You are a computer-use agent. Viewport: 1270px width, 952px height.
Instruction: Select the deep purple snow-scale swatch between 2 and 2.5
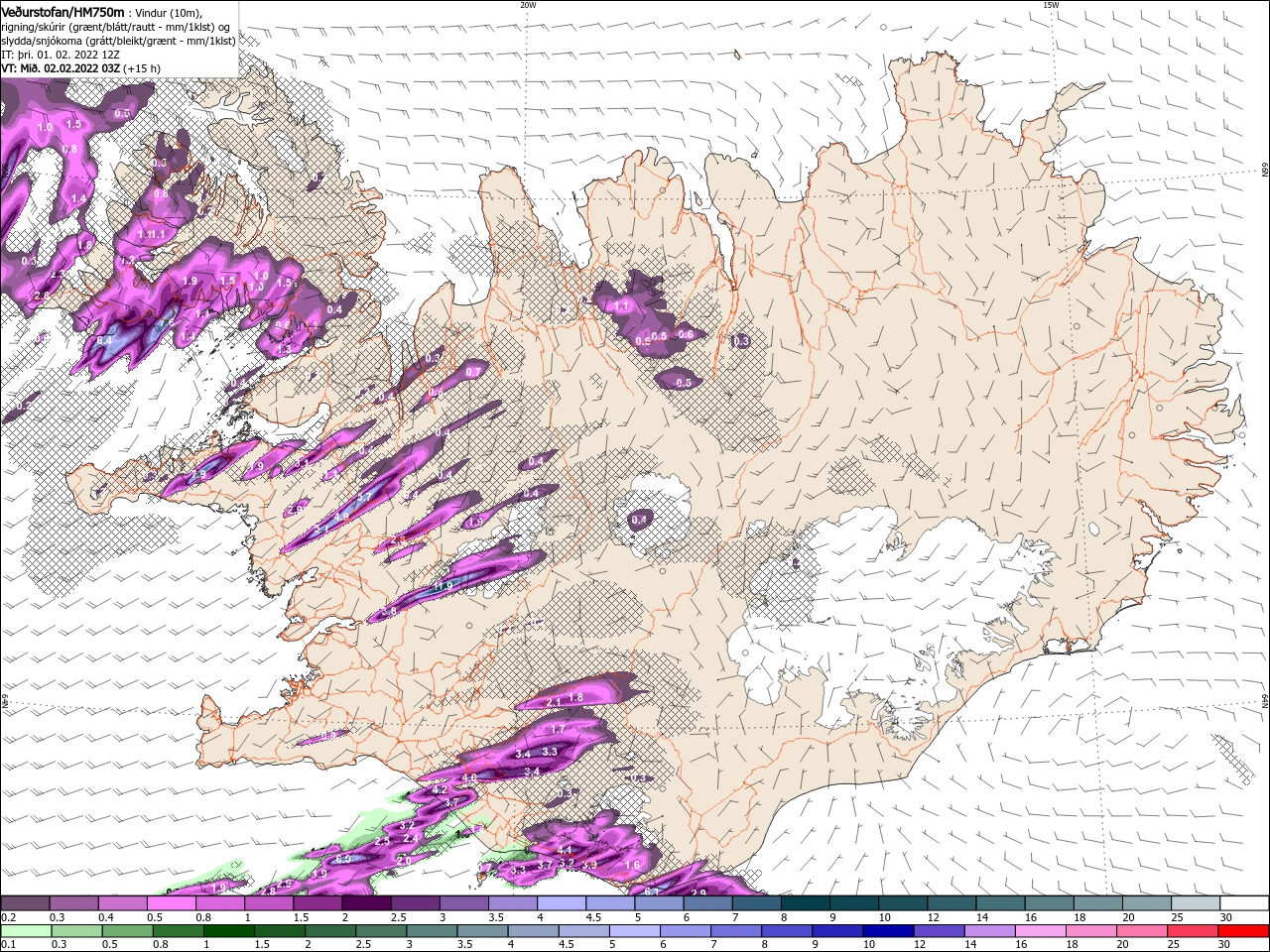(x=366, y=903)
